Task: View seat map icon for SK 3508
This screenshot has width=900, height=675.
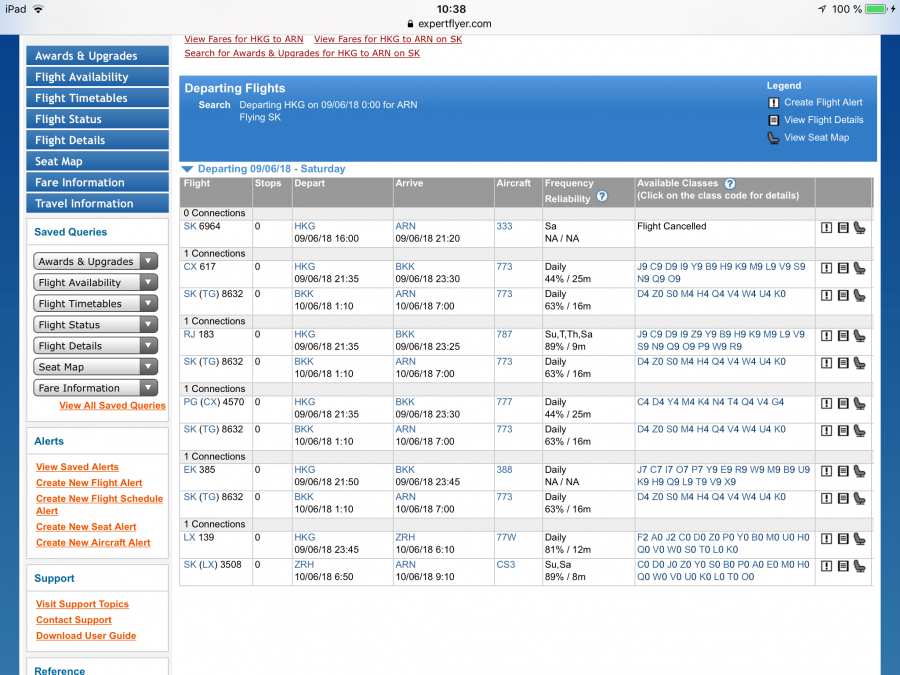Action: pos(859,566)
